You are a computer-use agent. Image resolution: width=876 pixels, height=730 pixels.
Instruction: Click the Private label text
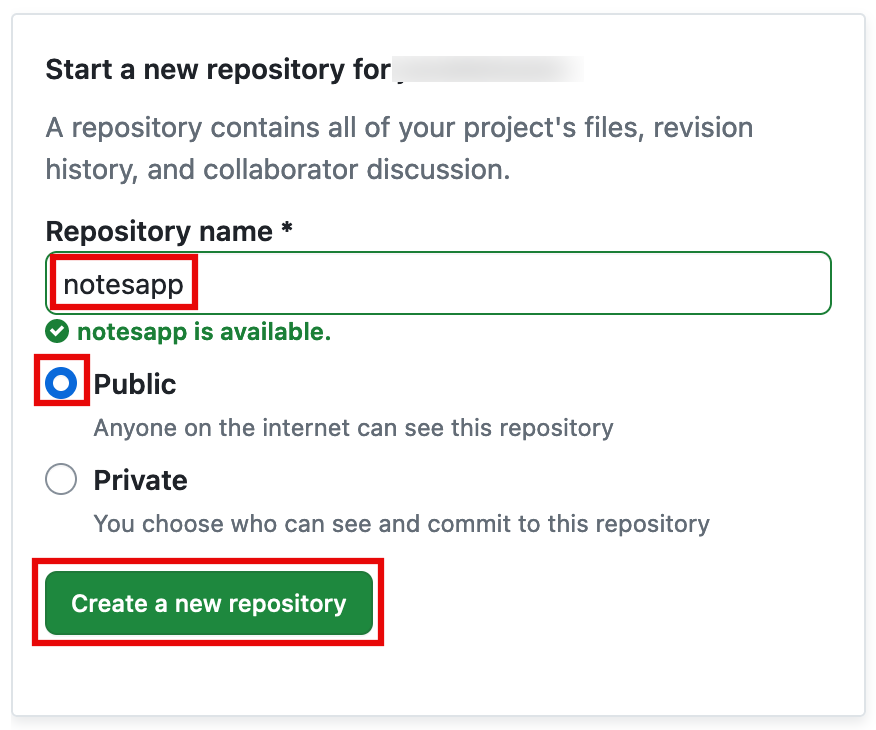139,479
